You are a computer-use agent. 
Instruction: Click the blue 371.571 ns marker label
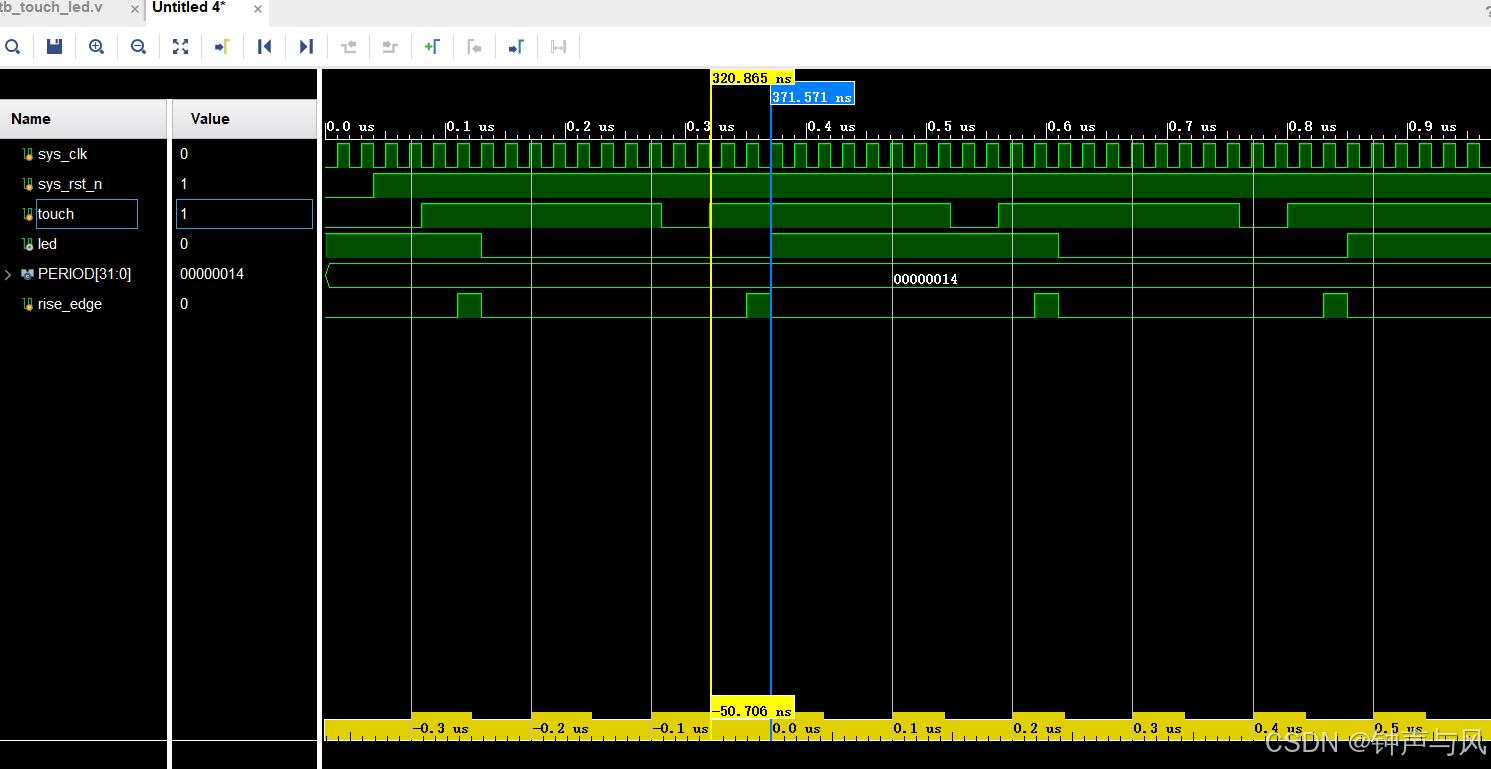click(x=812, y=93)
